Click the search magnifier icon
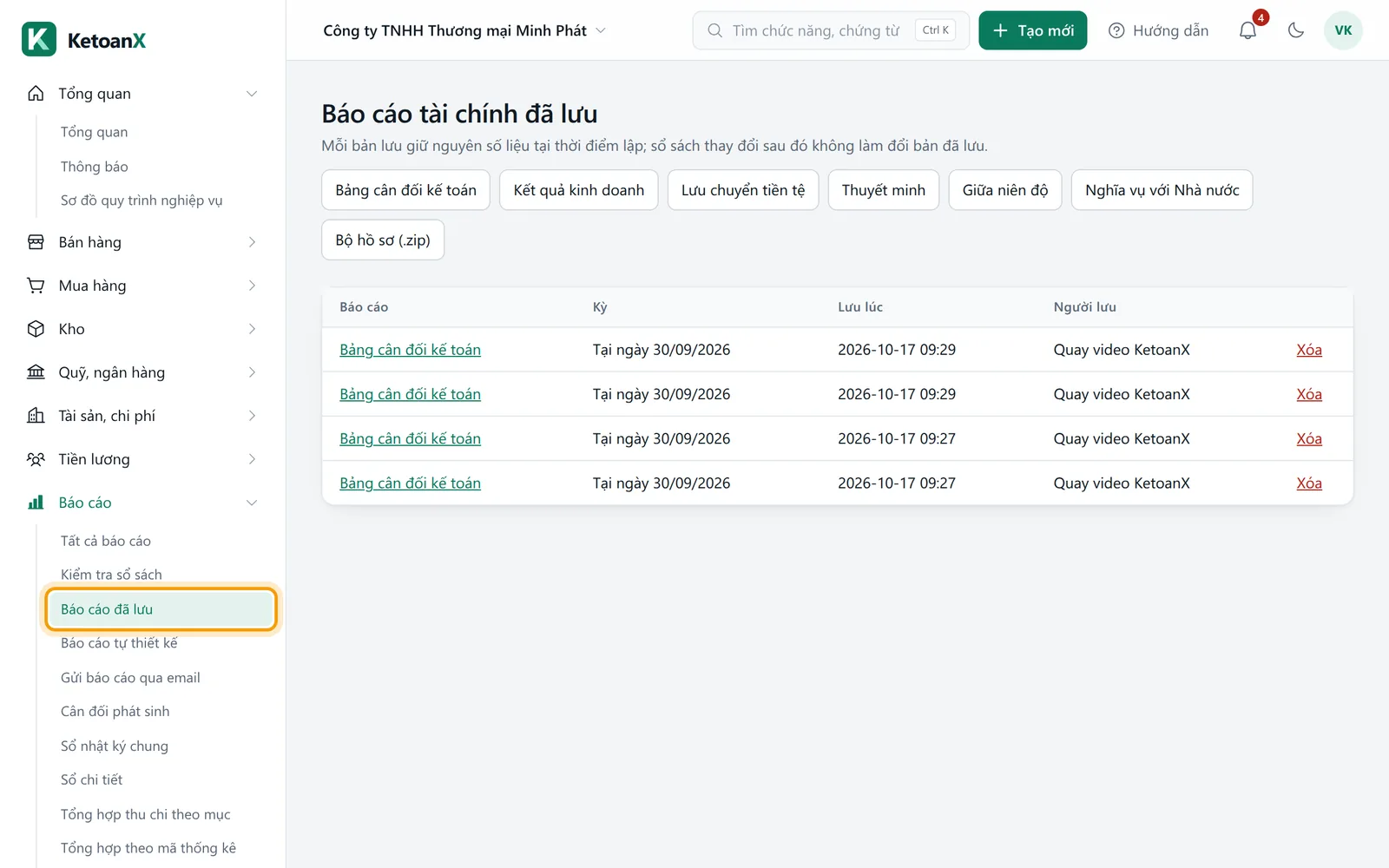1389x868 pixels. [714, 30]
